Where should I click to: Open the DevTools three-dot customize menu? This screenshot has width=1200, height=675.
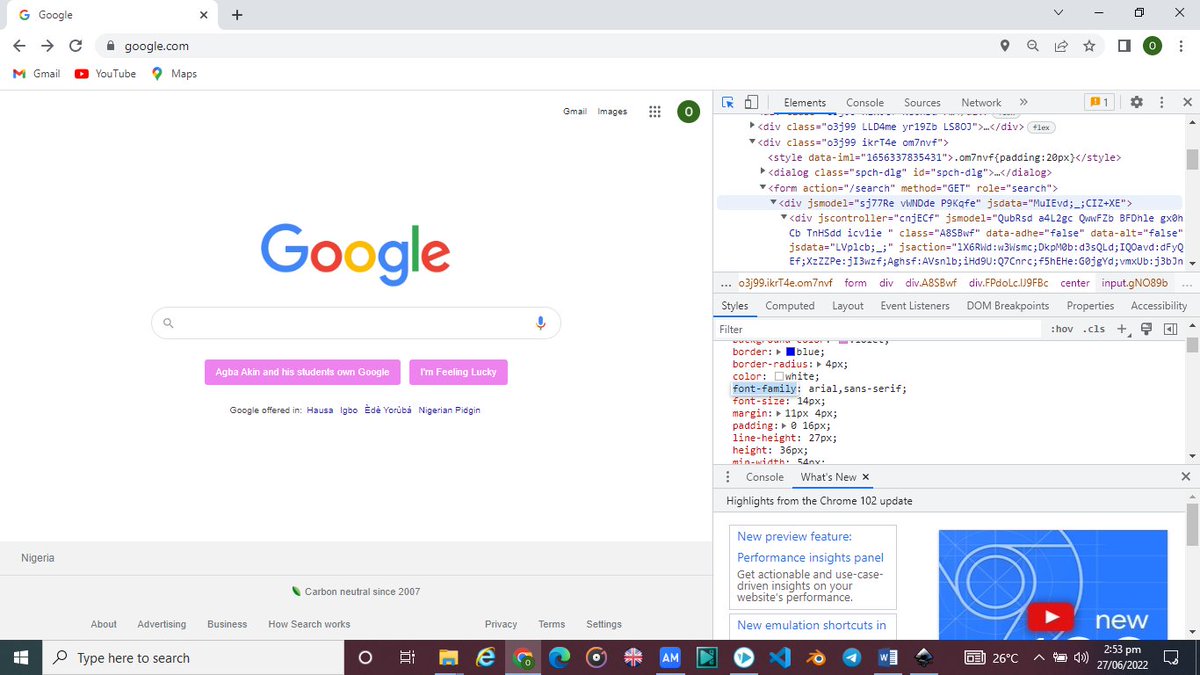point(1161,102)
